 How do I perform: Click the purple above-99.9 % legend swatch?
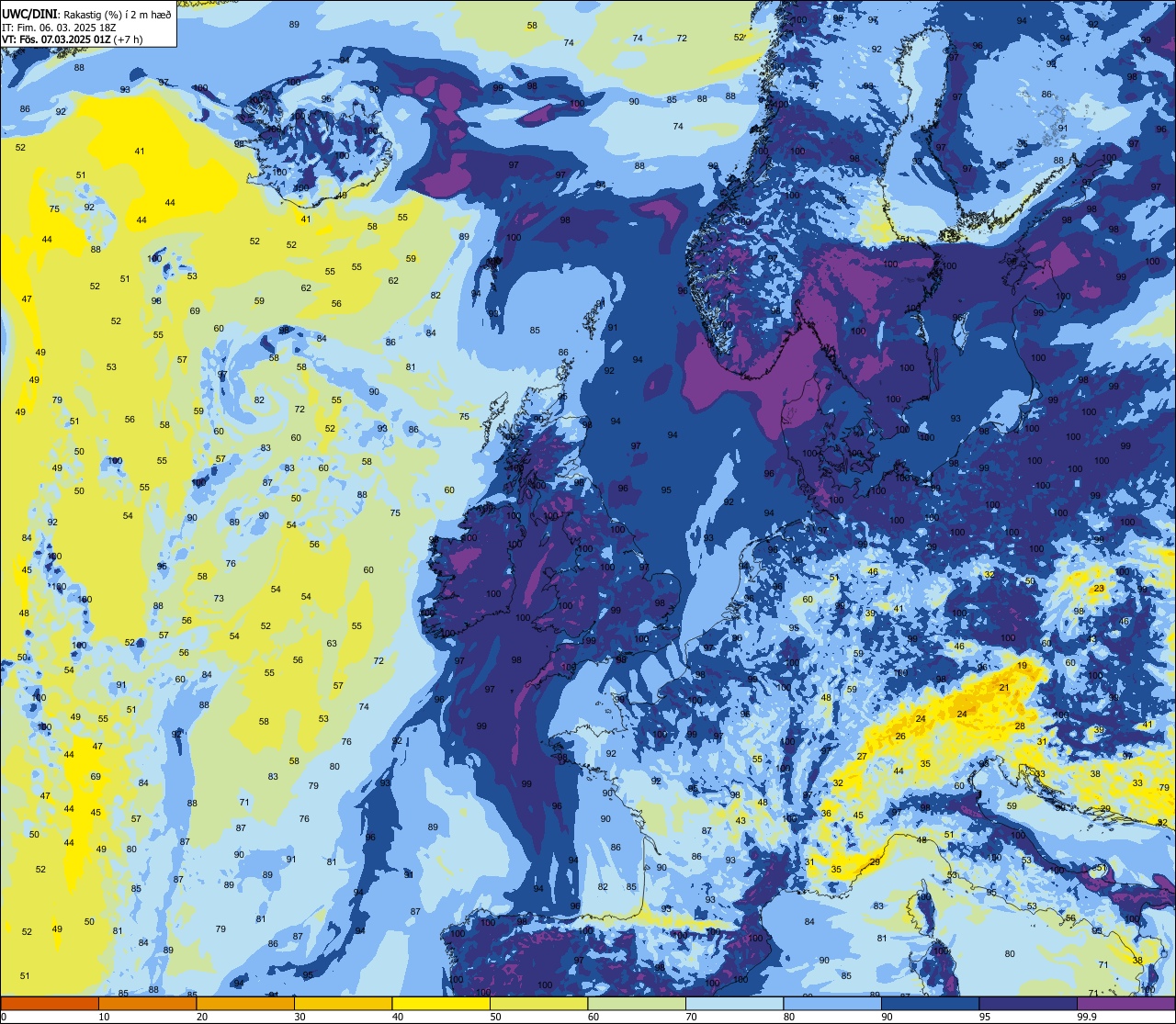click(1125, 1003)
